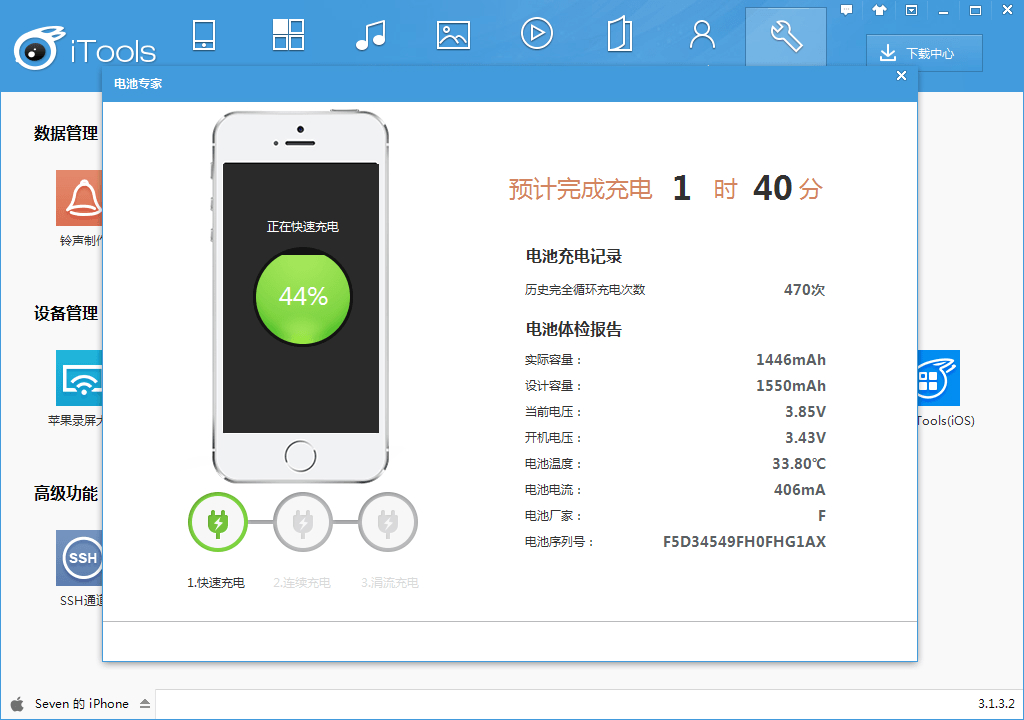
Task: Click the 3.85V current voltage value
Action: tap(805, 412)
